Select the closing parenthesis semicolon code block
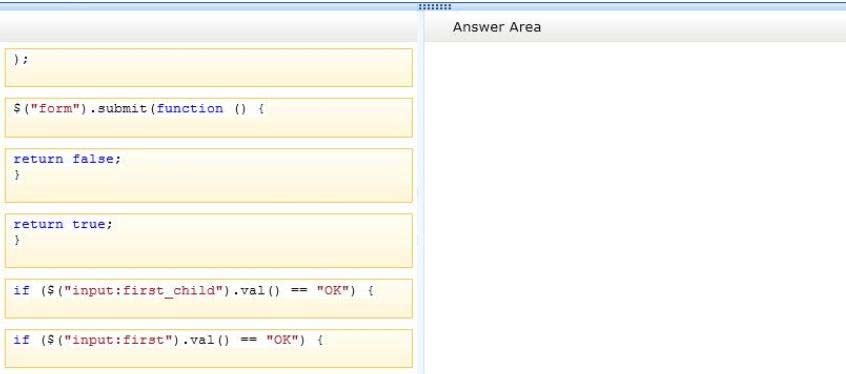The image size is (846, 374). [x=208, y=67]
